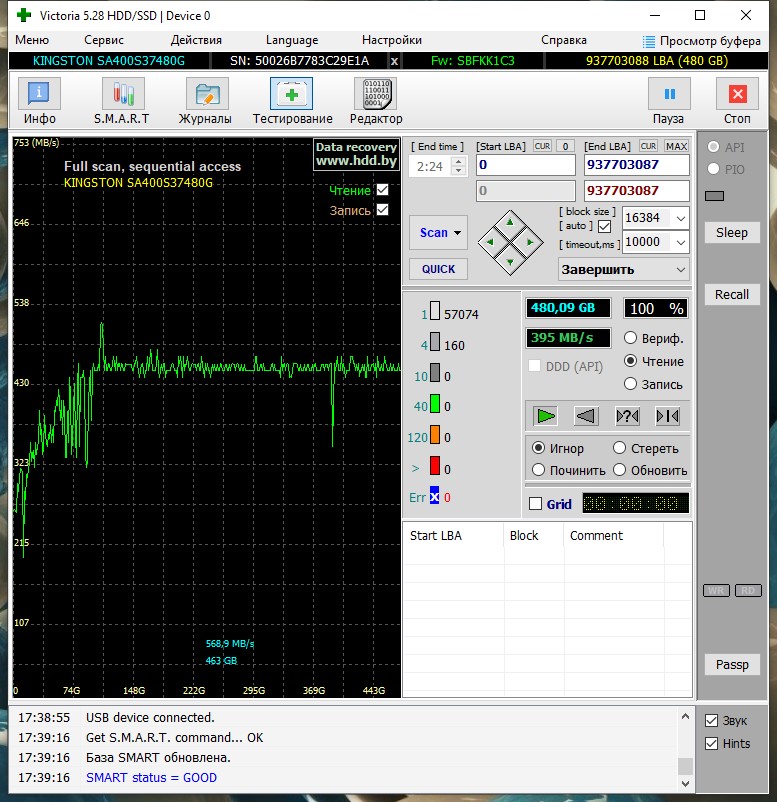The width and height of the screenshot is (777, 802).
Task: Toggle the Hints checkbox
Action: click(x=712, y=744)
